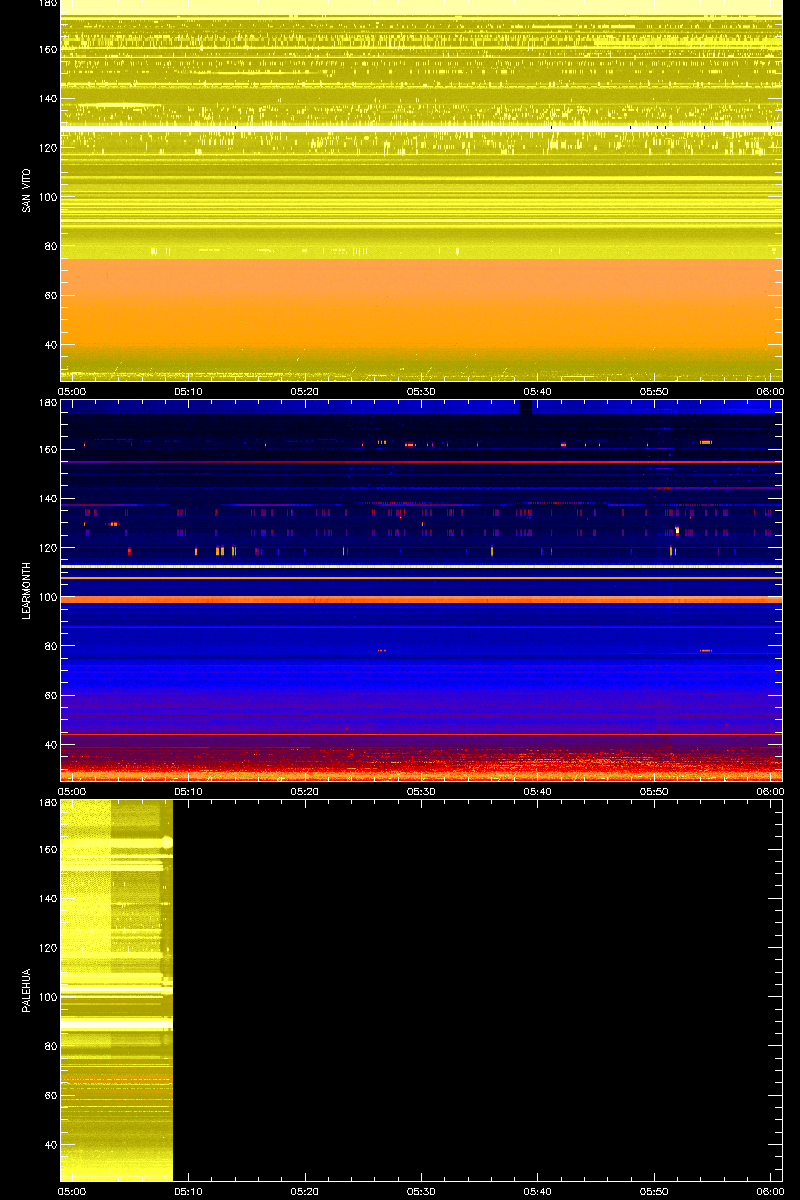Click 05:20 time label under Learmonth
The image size is (800, 1200).
click(305, 791)
